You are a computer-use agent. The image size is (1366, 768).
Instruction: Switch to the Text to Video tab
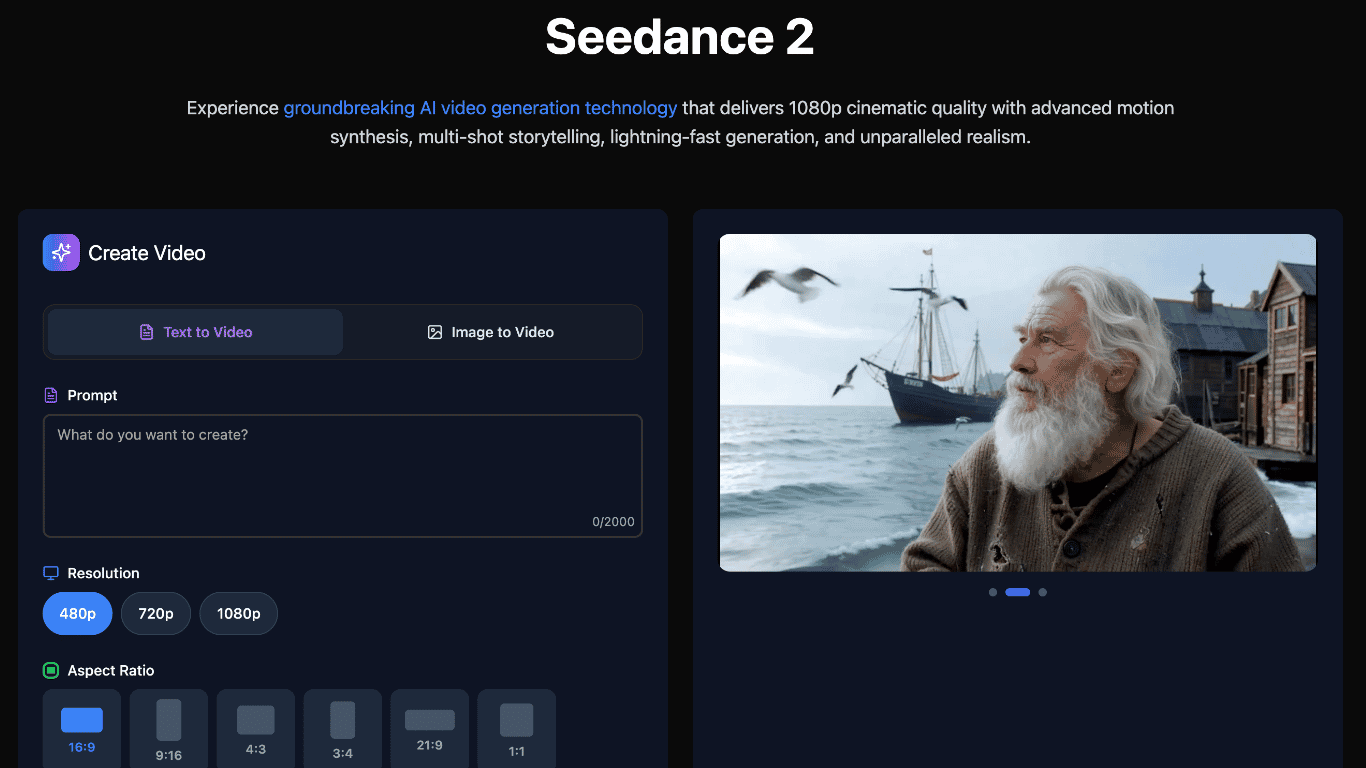194,331
